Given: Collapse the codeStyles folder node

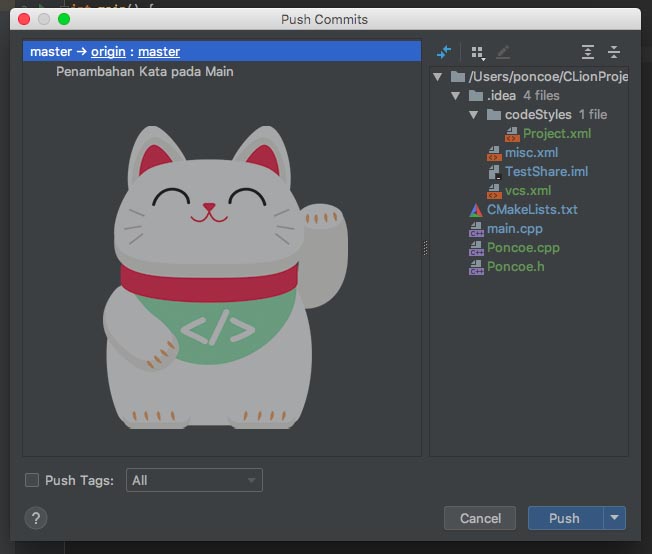Looking at the screenshot, I should pos(473,115).
